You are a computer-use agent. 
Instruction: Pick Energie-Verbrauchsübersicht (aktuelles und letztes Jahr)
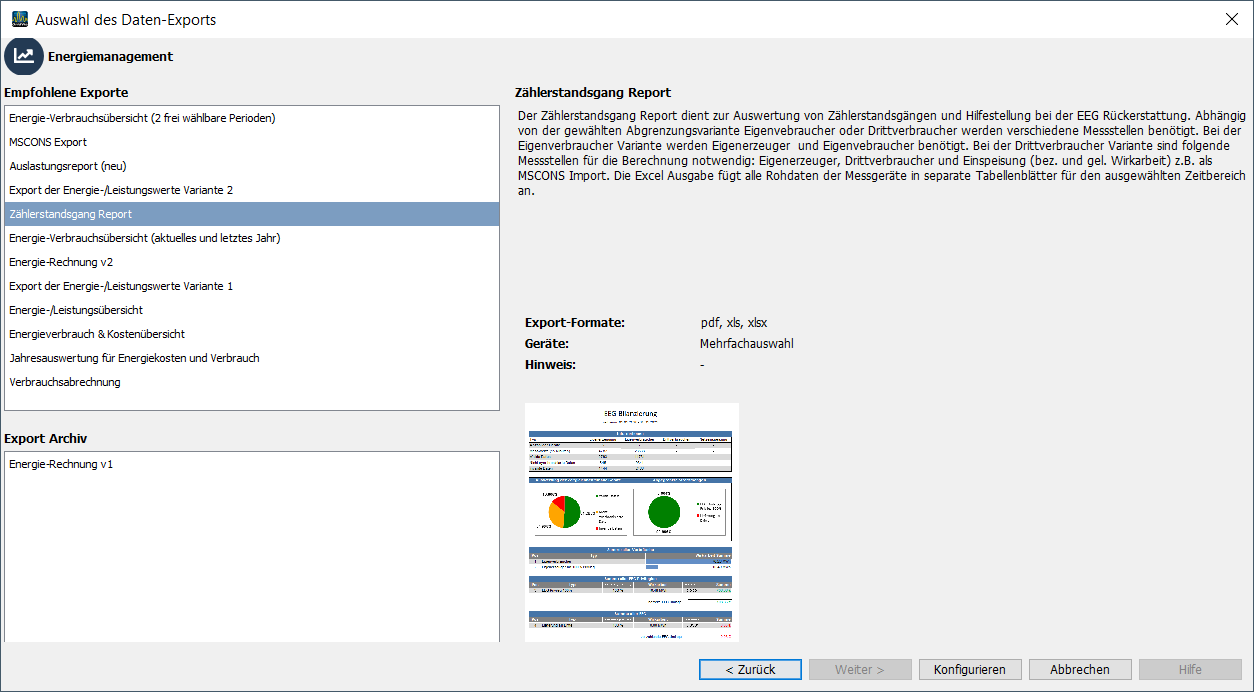pos(144,238)
